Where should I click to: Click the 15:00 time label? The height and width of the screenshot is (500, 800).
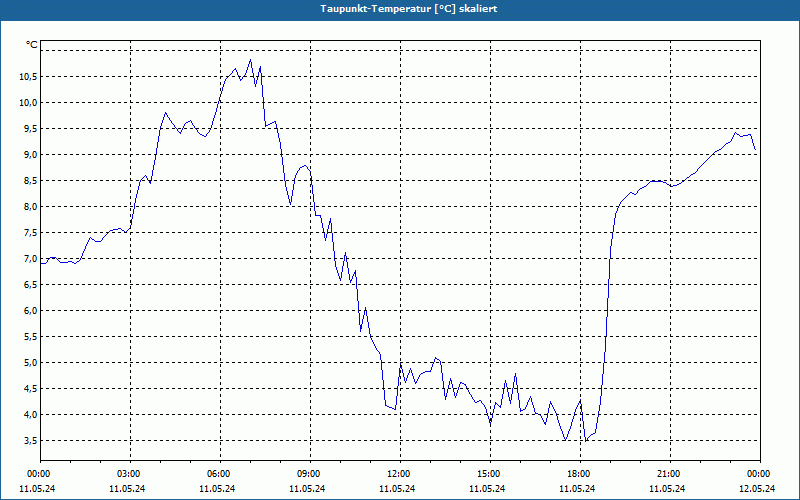490,474
